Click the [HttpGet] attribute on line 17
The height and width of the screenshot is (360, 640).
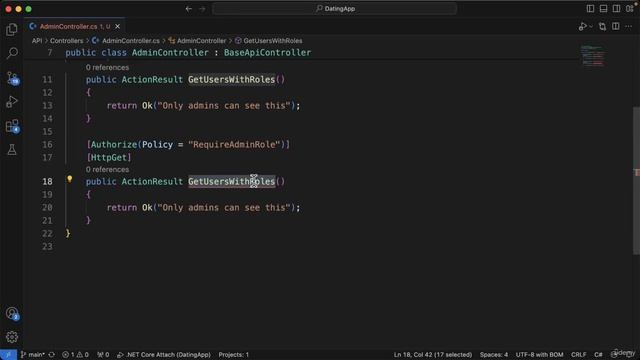tap(109, 158)
